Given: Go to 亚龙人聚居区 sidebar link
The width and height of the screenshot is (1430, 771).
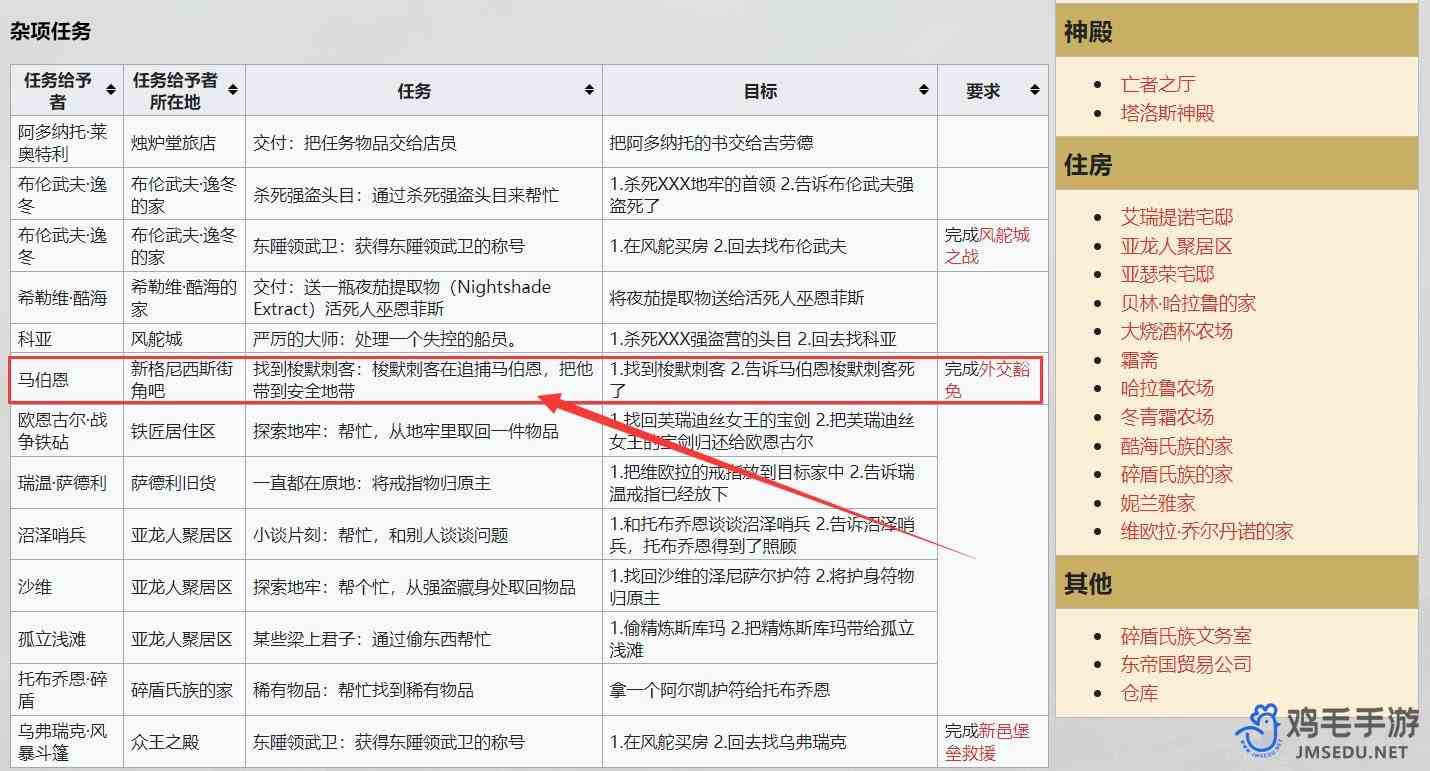Looking at the screenshot, I should tap(1176, 246).
